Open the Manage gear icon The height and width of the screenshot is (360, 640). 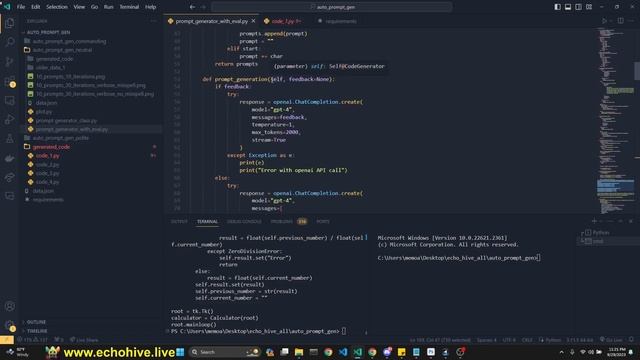[10, 325]
